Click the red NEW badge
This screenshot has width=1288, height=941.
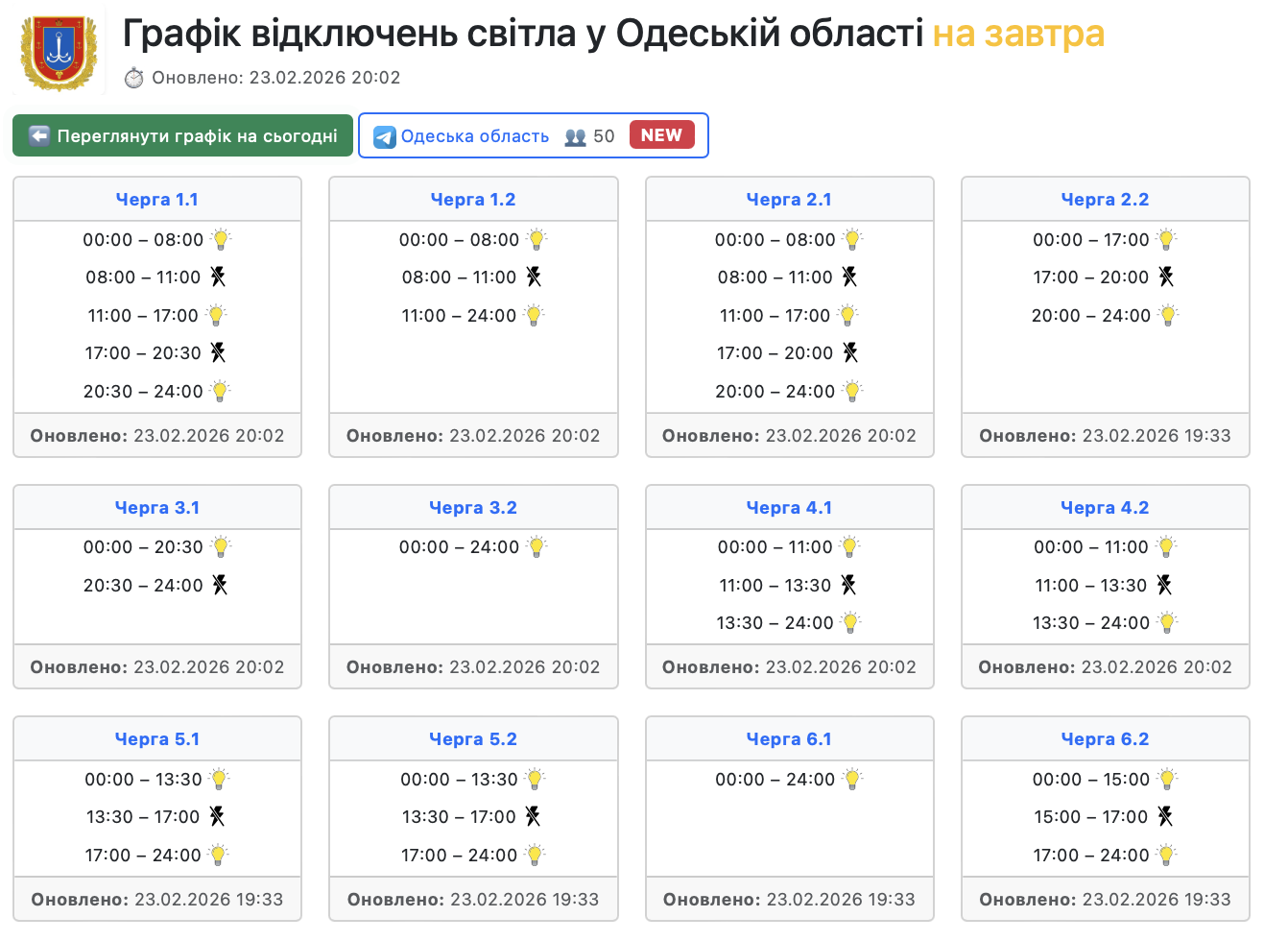[x=661, y=135]
